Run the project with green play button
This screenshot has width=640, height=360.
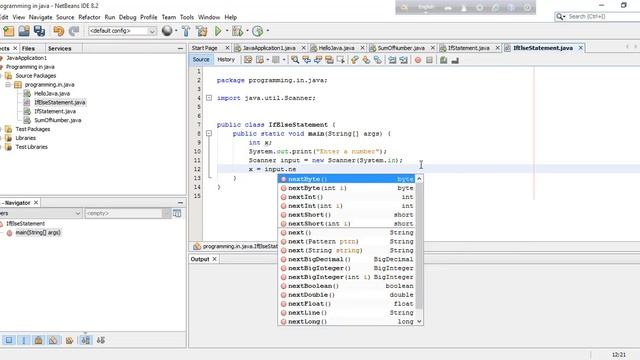tap(218, 31)
